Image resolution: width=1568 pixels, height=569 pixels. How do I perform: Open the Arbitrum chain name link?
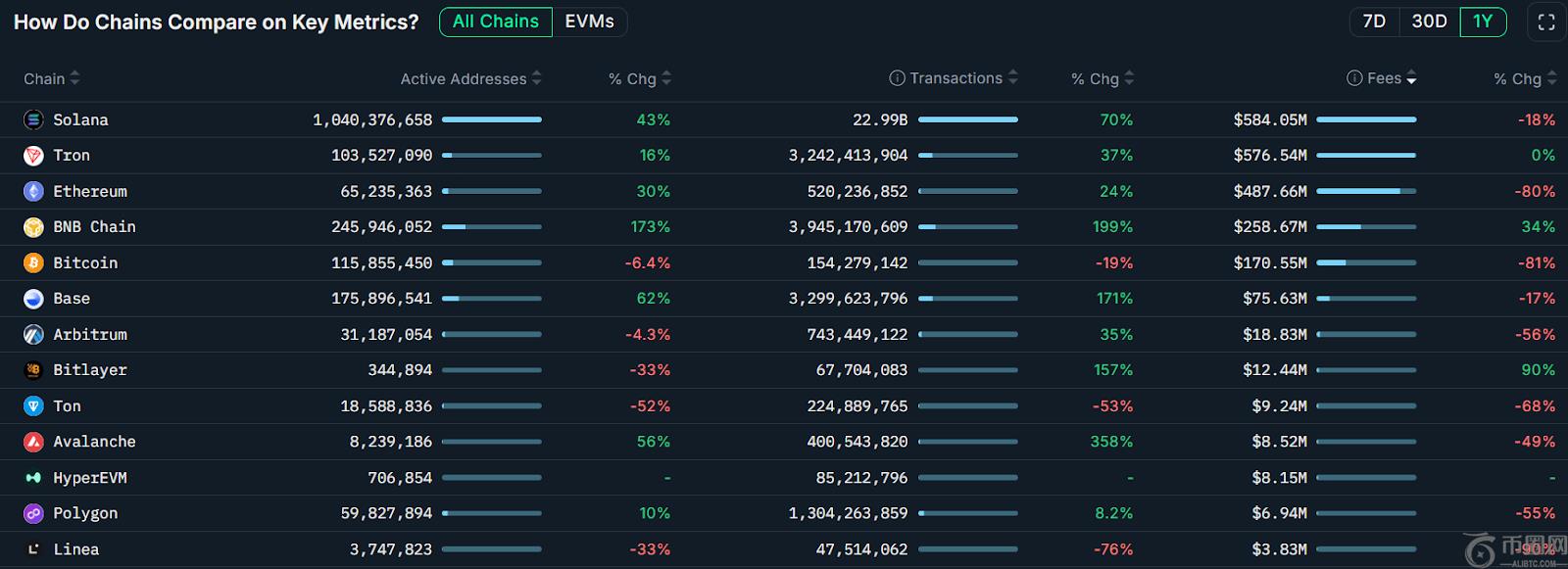click(90, 334)
